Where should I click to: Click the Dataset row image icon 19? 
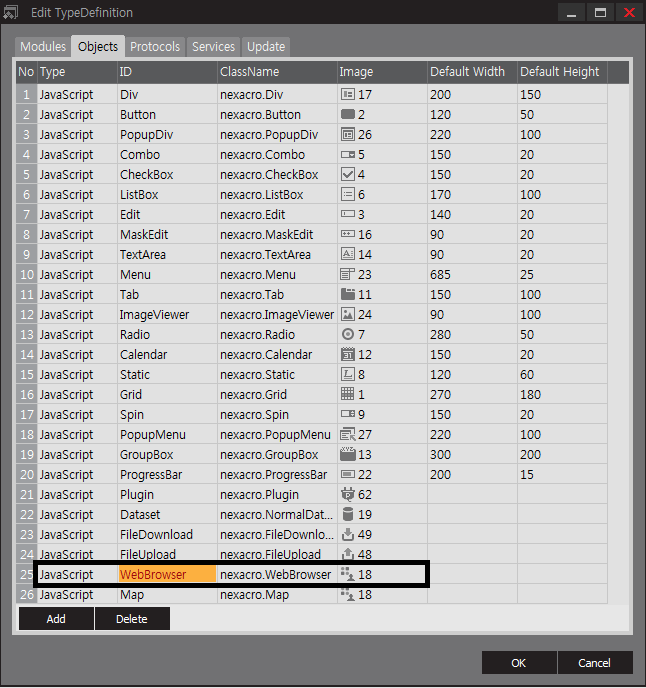348,514
